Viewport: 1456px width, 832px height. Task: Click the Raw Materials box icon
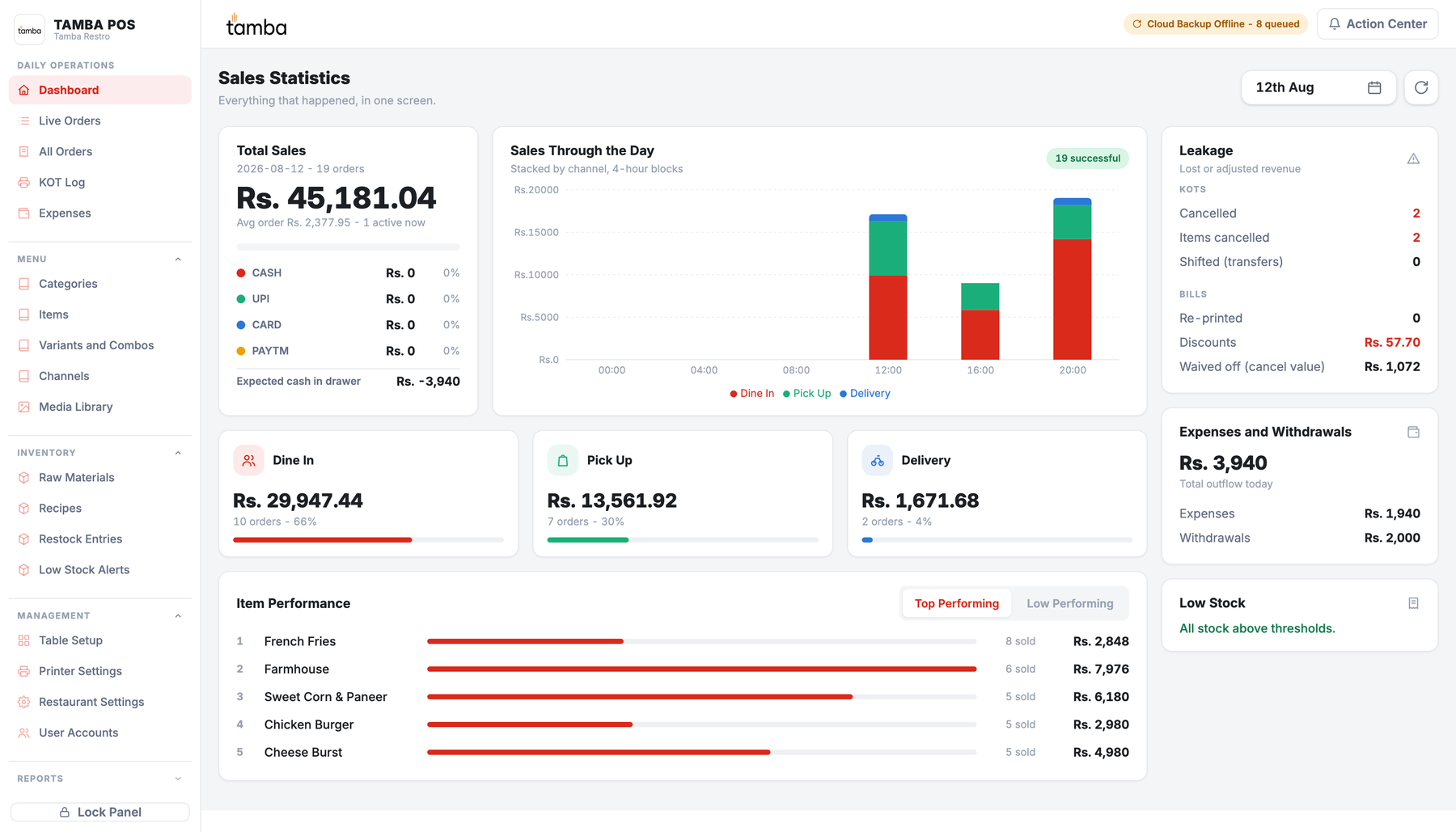24,478
